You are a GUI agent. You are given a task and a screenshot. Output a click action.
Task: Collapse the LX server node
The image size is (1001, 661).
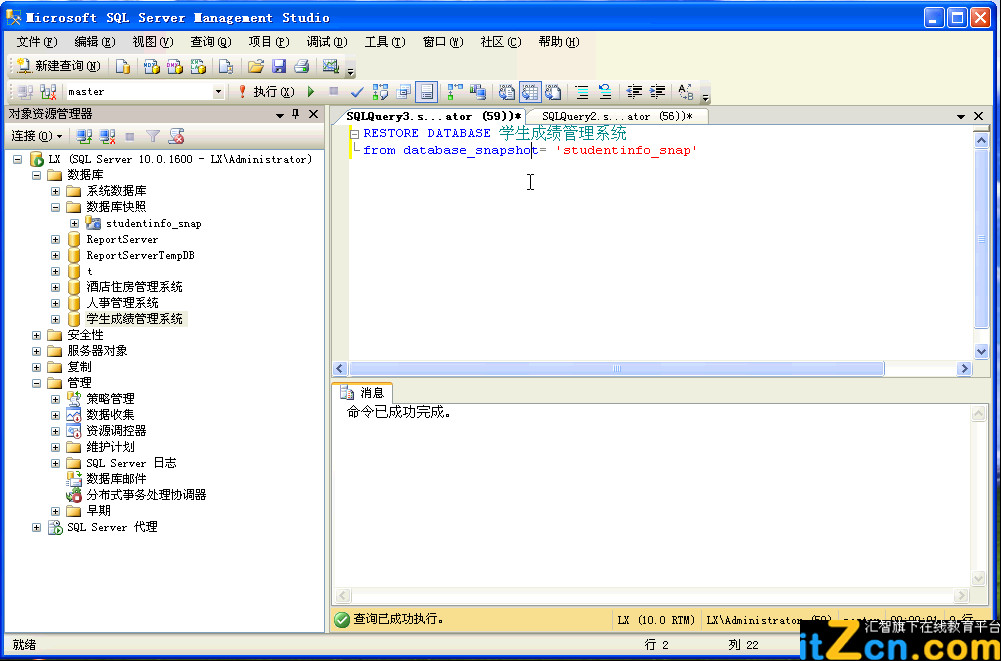click(17, 159)
